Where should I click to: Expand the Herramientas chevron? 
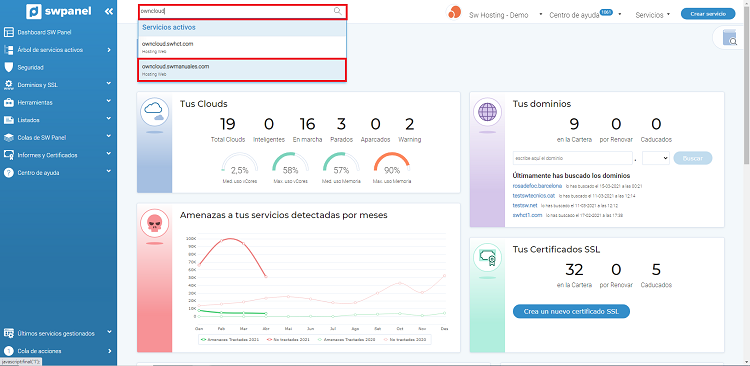click(109, 101)
